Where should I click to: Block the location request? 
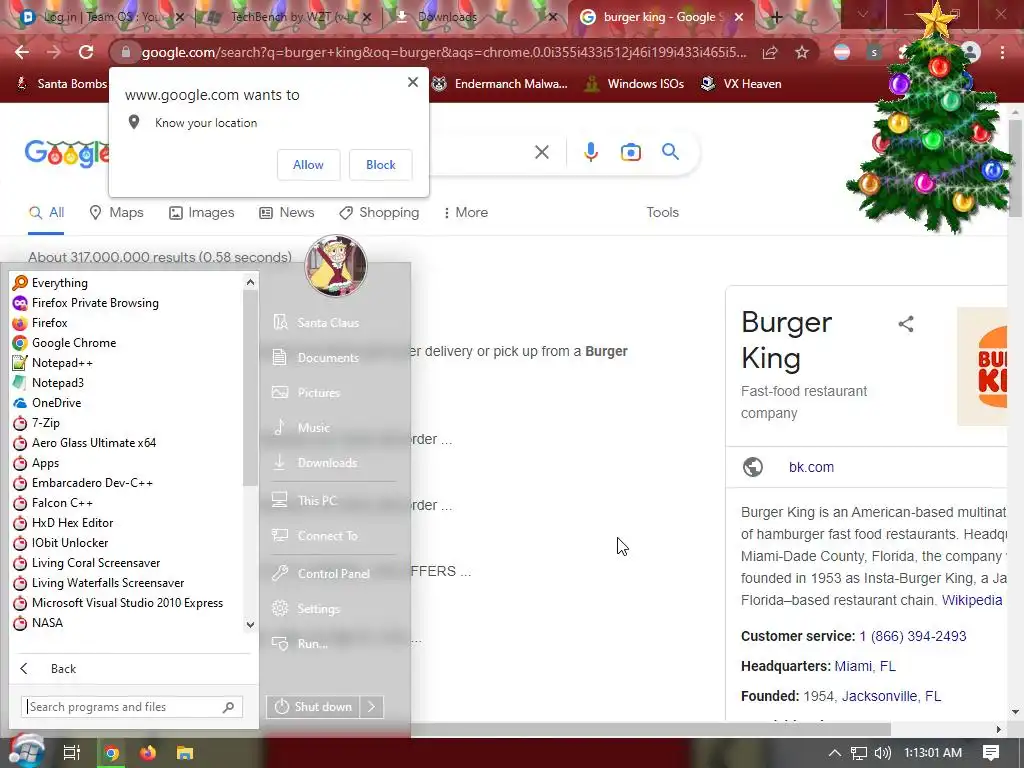[381, 165]
